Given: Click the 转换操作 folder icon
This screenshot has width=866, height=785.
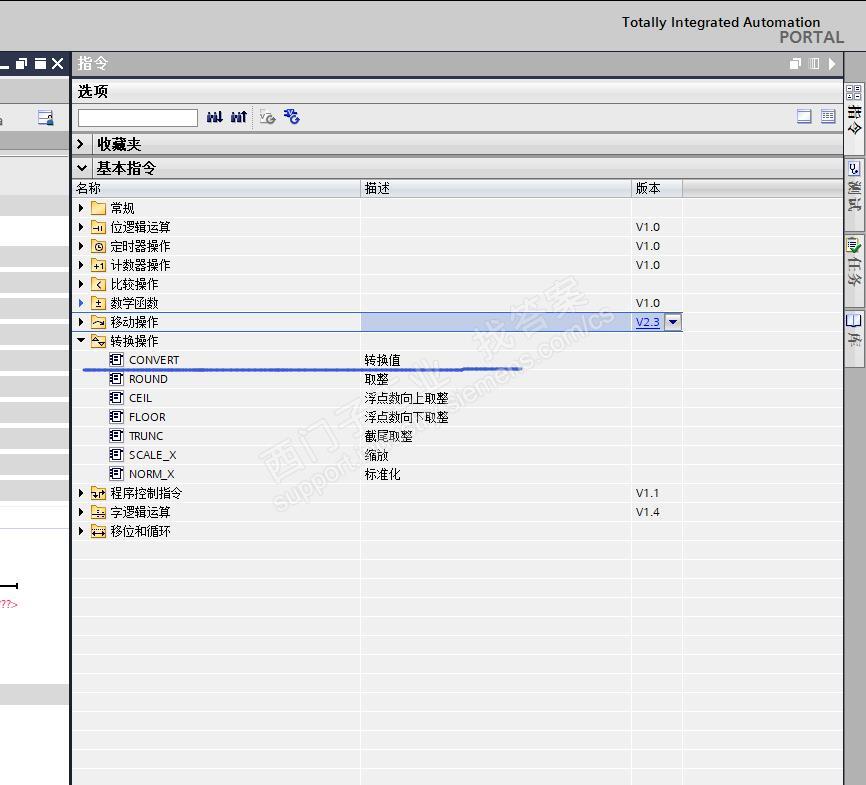Looking at the screenshot, I should [x=98, y=341].
